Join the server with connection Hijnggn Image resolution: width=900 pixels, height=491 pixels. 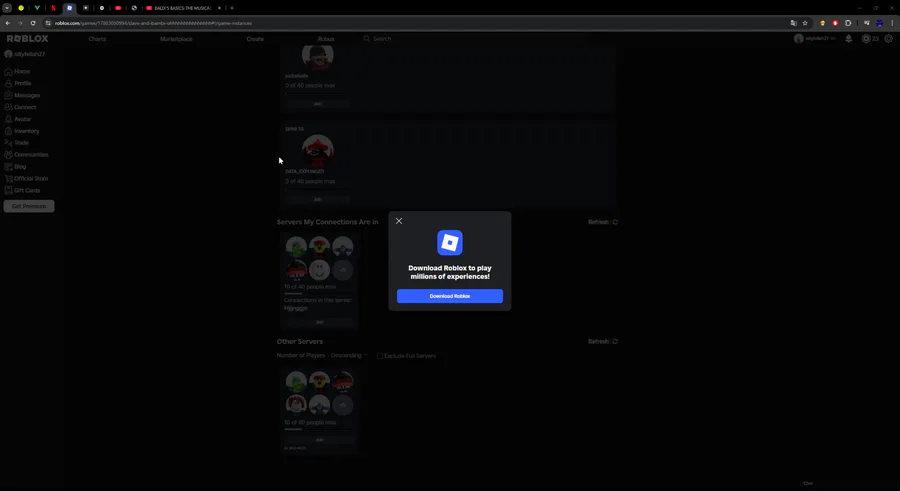[320, 322]
